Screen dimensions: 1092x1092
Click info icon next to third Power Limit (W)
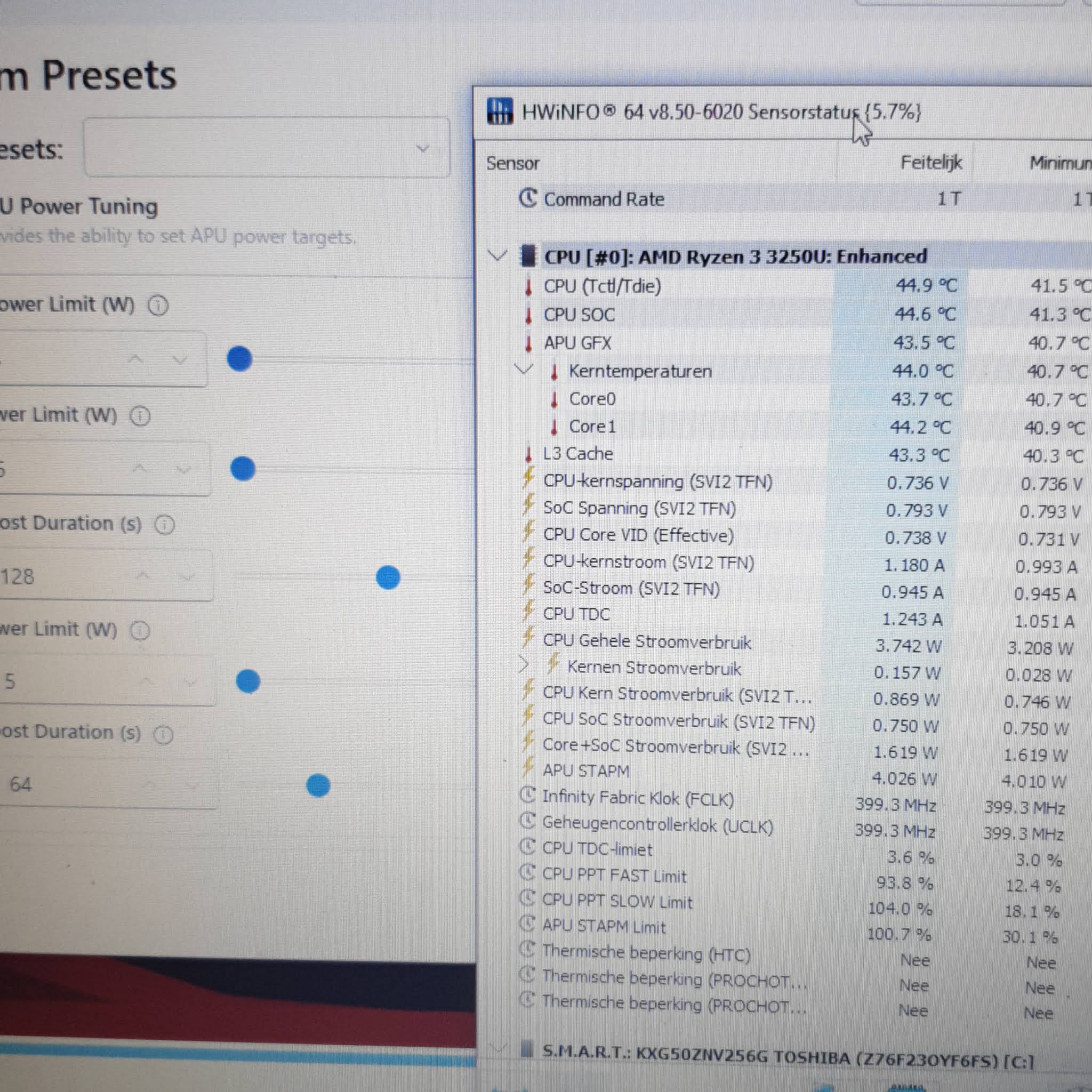click(x=140, y=630)
